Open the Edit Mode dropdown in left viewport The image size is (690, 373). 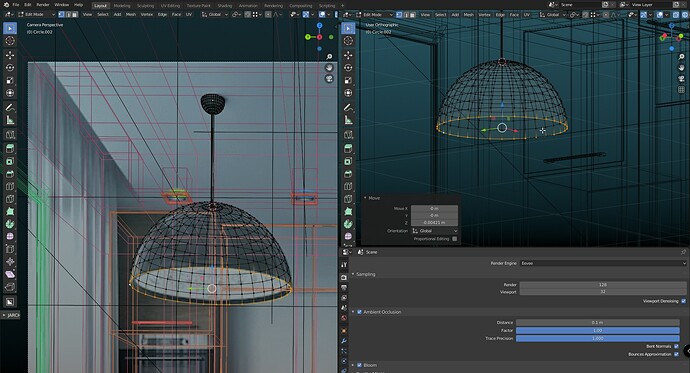pyautogui.click(x=37, y=15)
